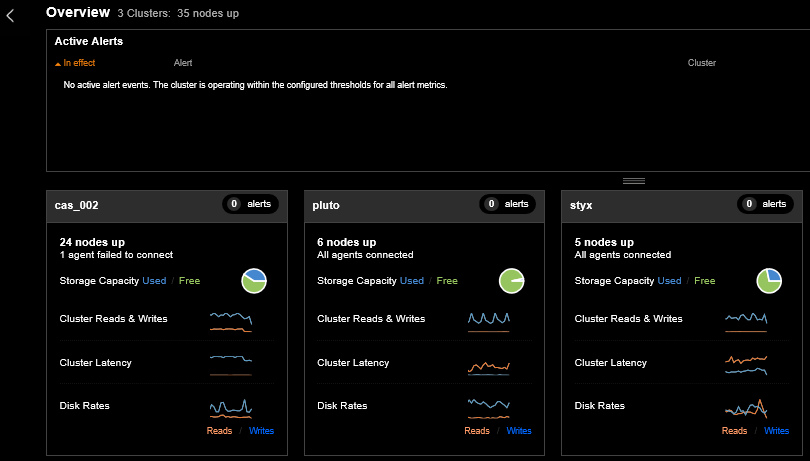Click the Free label in pluto storage
The height and width of the screenshot is (461, 810).
point(447,281)
